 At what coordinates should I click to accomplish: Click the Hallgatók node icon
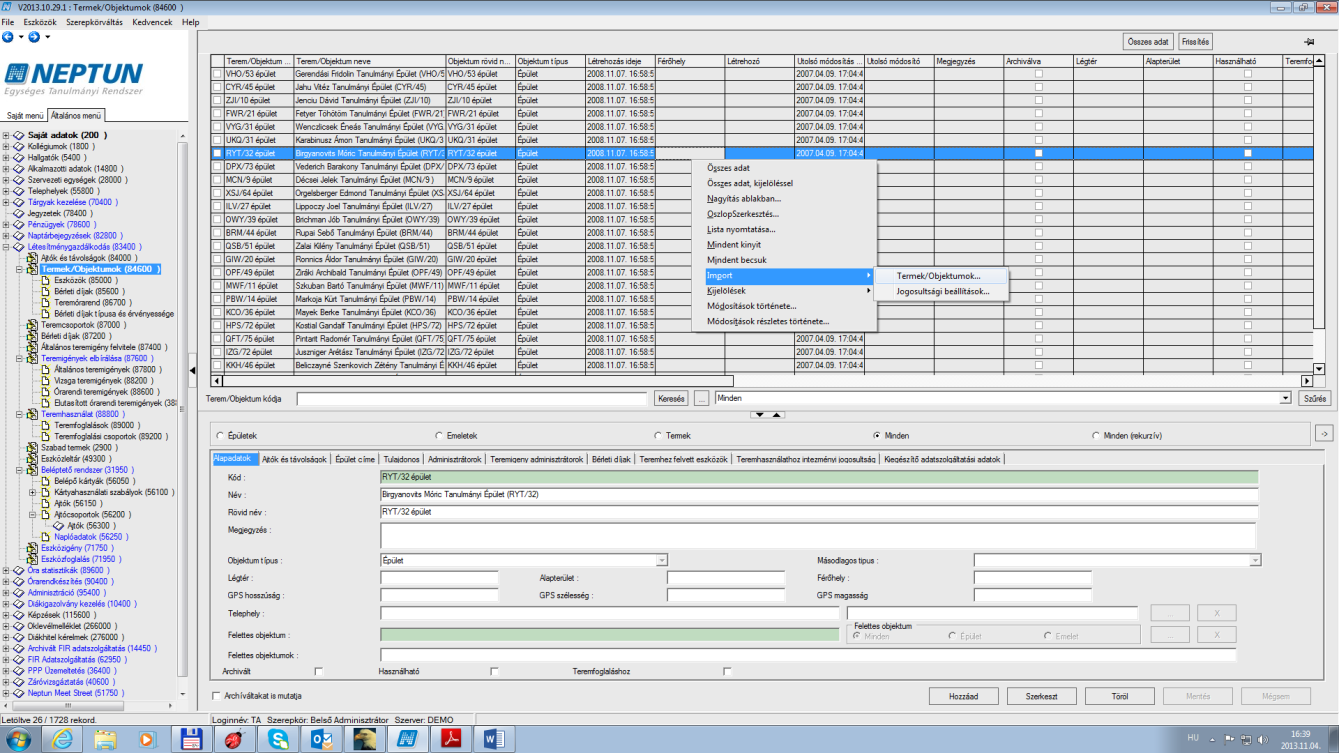pyautogui.click(x=19, y=158)
